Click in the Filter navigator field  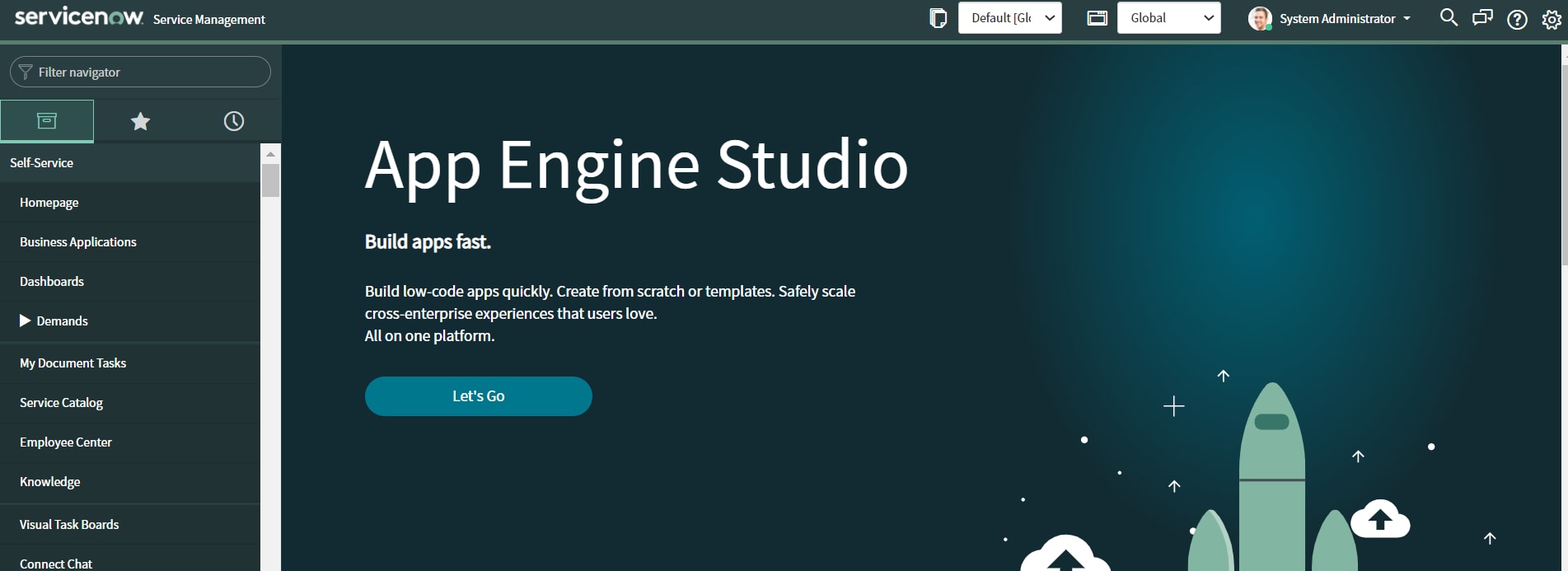pyautogui.click(x=140, y=72)
